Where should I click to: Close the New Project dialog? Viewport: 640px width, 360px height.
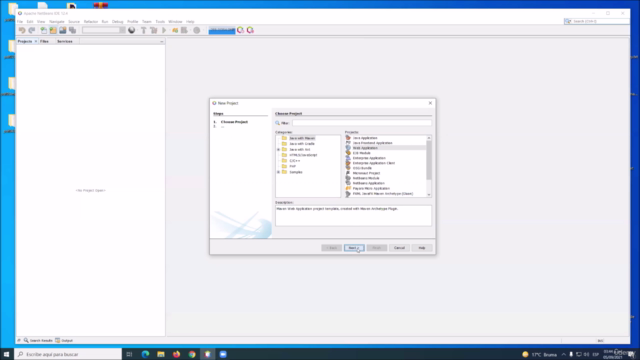430,103
